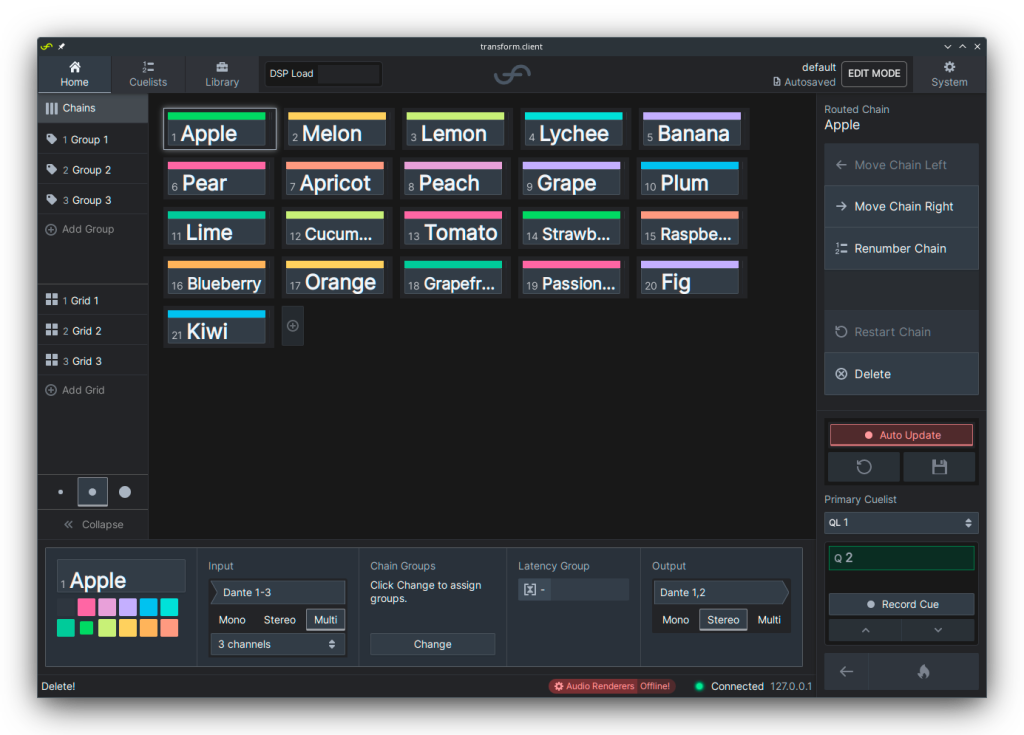Click the Home house icon
This screenshot has width=1024, height=735.
74,67
